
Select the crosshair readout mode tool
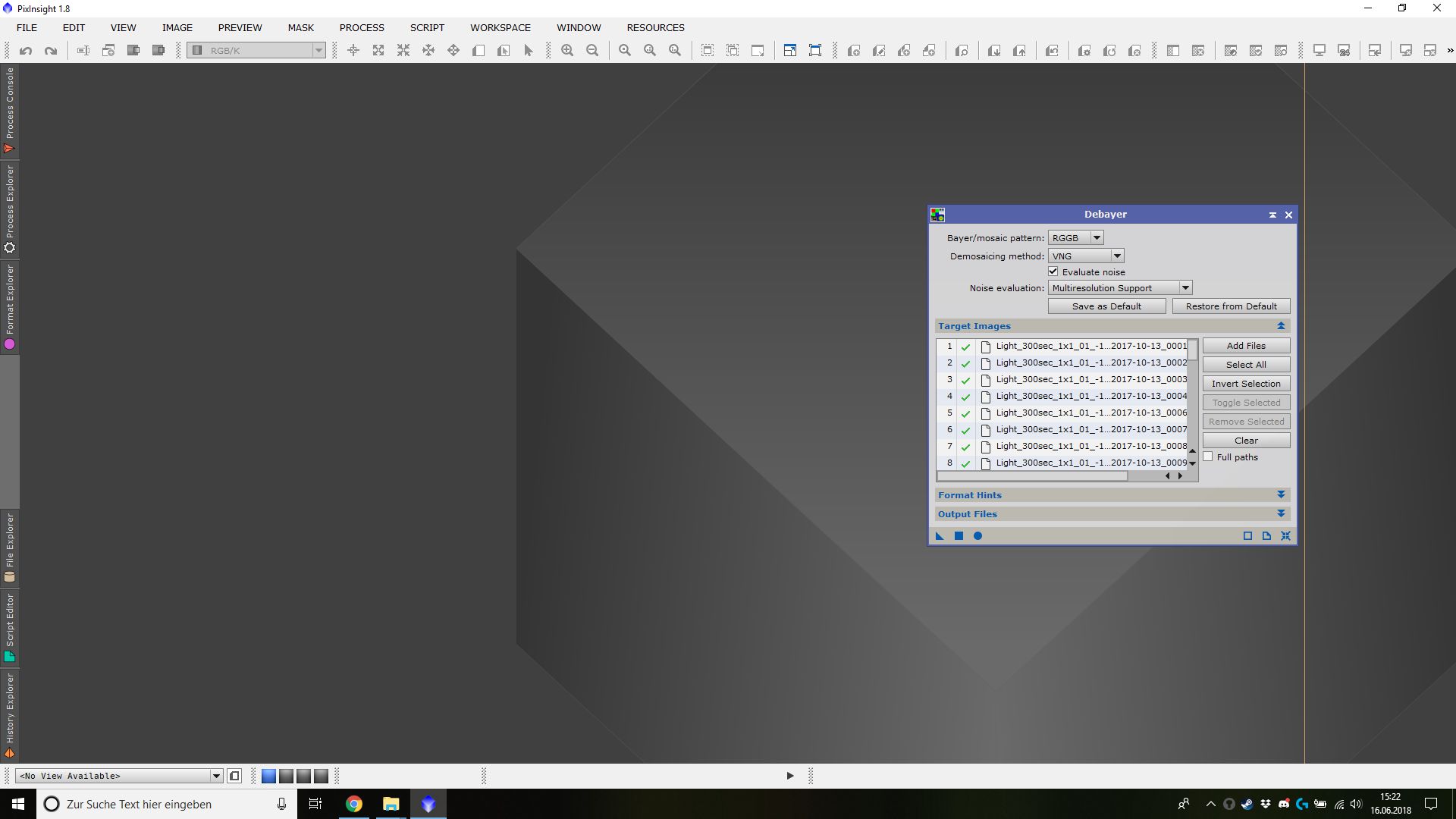tap(353, 51)
